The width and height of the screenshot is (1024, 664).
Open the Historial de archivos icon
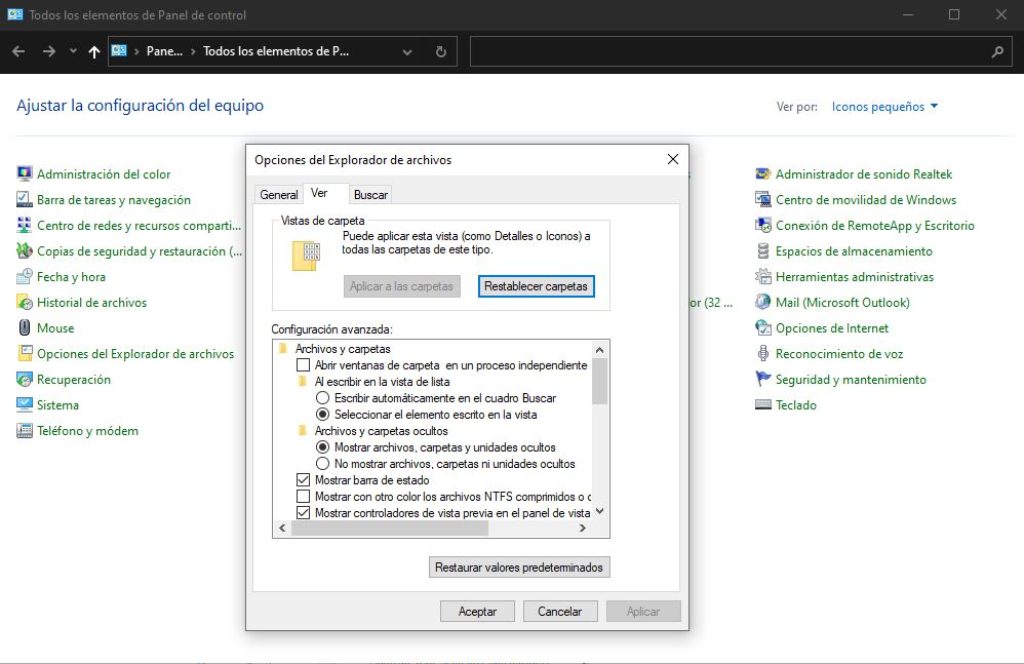24,302
